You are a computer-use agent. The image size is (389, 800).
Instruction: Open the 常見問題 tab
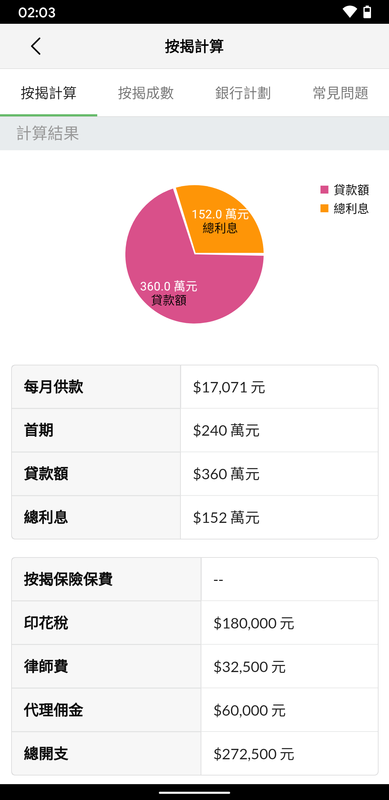pos(341,93)
